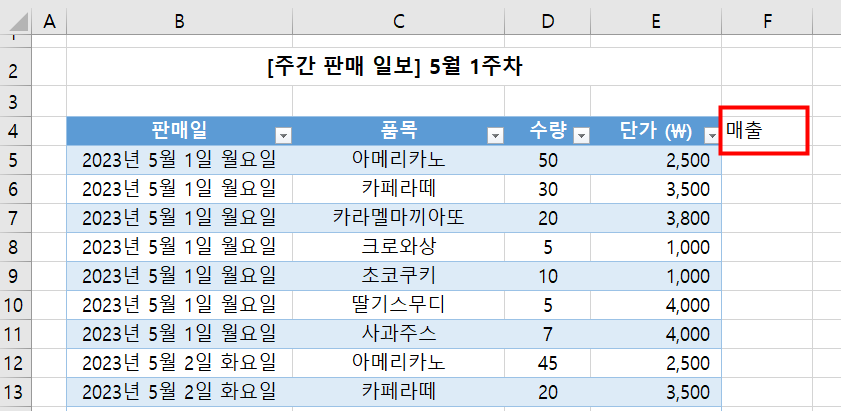Viewport: 841px width, 411px height.
Task: Select quantity 30 in row 6
Action: click(548, 189)
